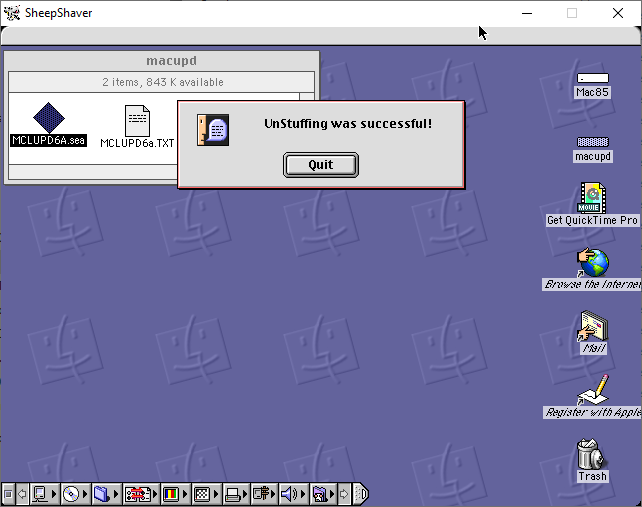Select the Trash icon

coord(592,454)
